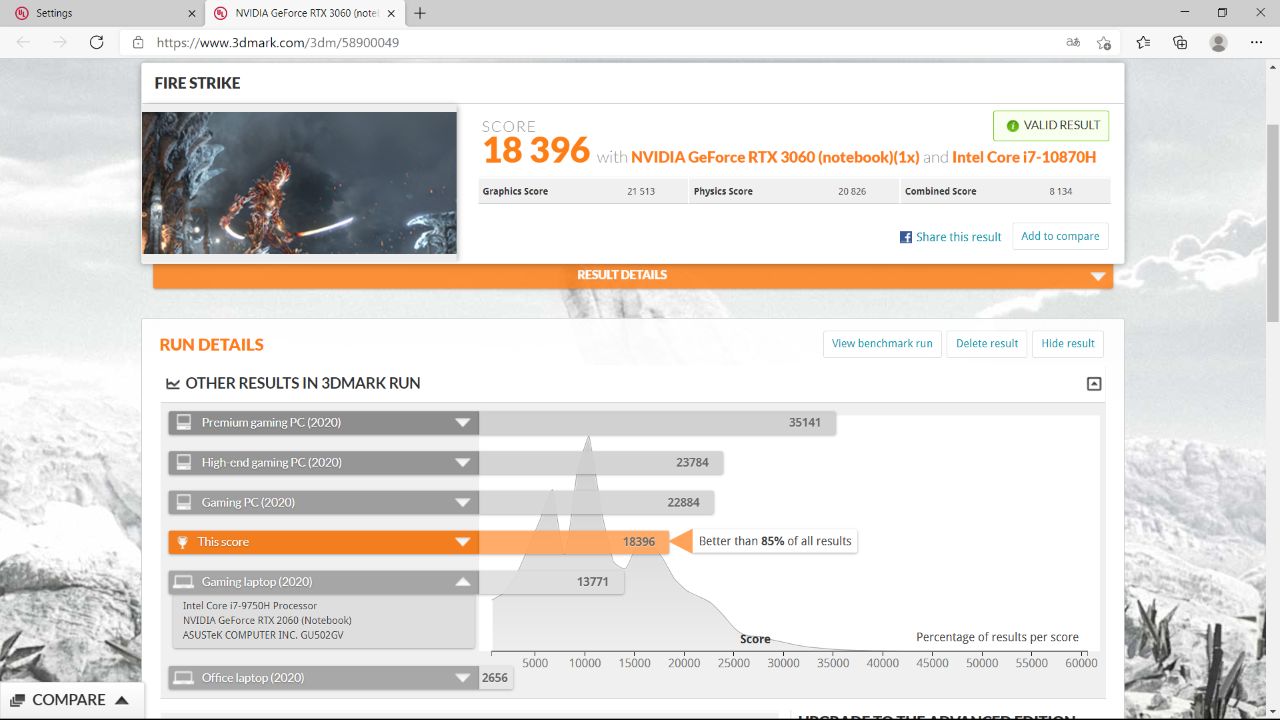1280x720 pixels.
Task: Collapse Other Results section via square toggle
Action: pos(1094,384)
